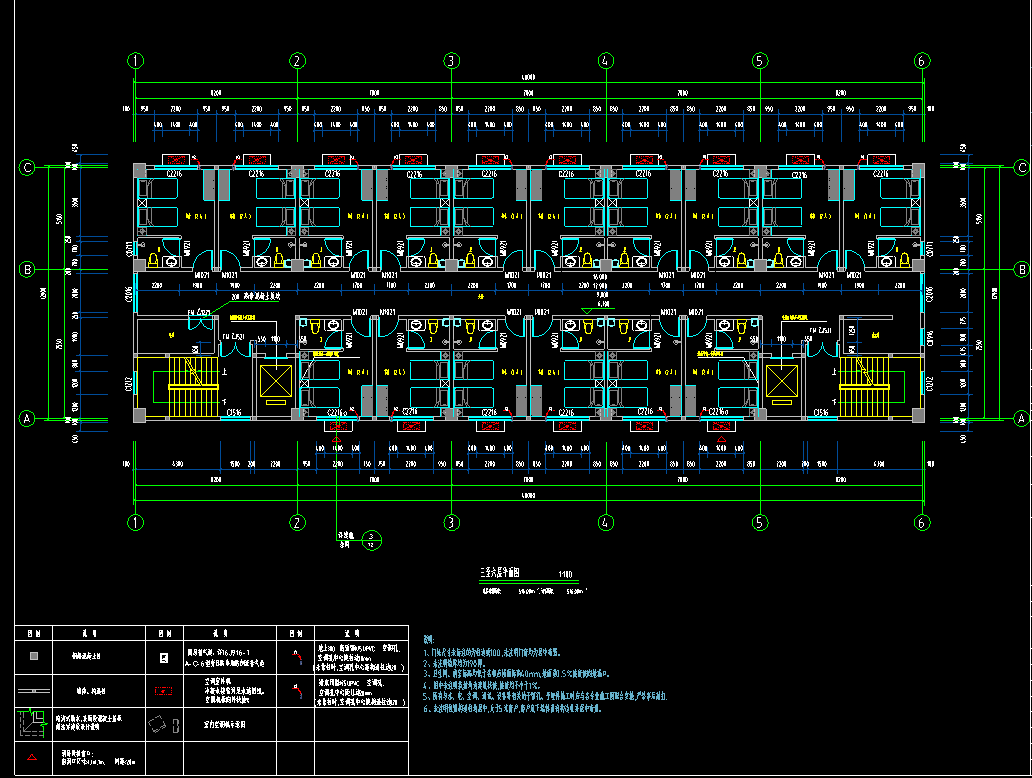Select axis bubble A on right side
Viewport: 1032px width, 778px height.
pos(1021,418)
